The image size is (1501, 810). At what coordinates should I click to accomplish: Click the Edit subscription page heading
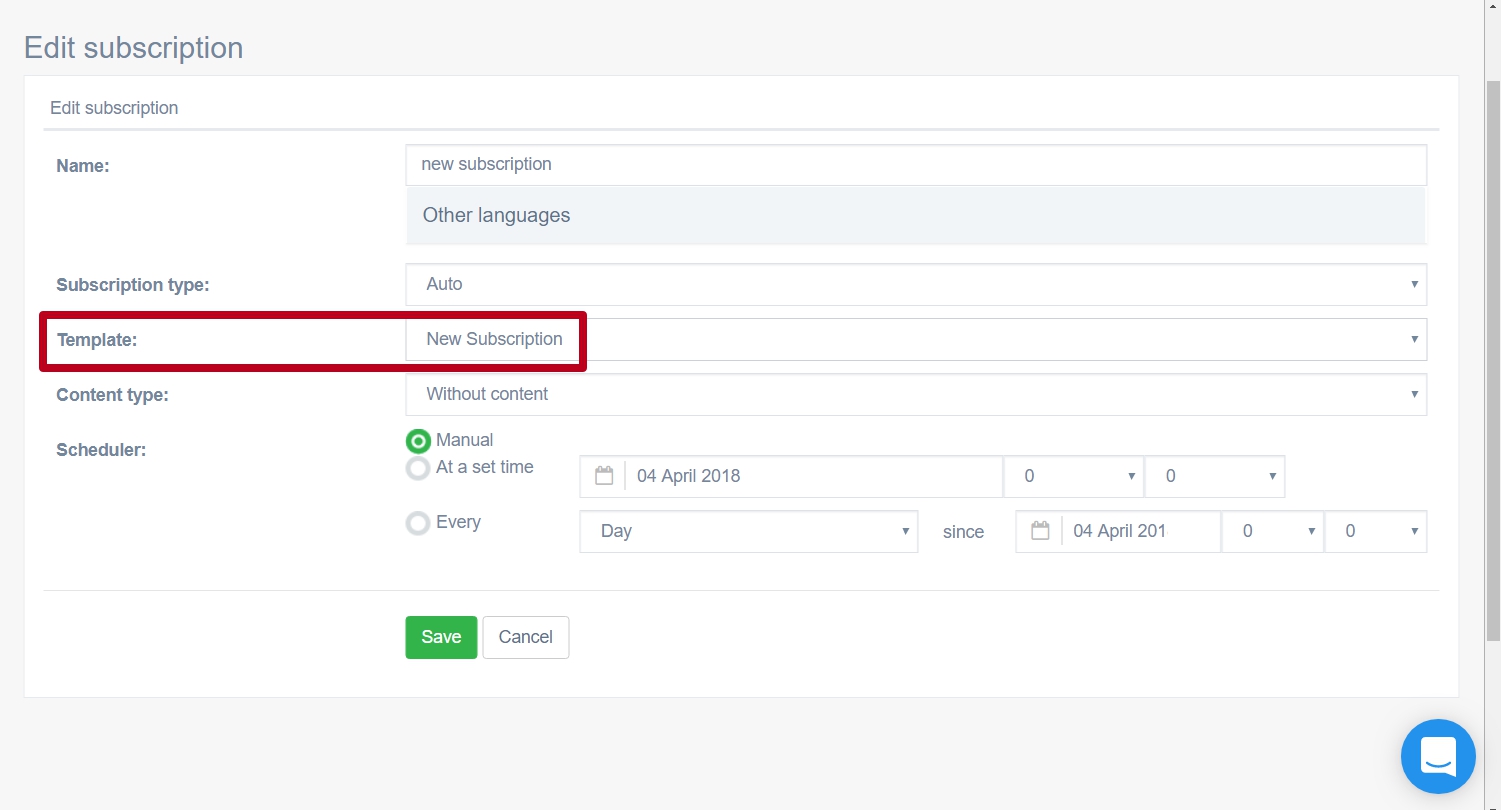[134, 48]
